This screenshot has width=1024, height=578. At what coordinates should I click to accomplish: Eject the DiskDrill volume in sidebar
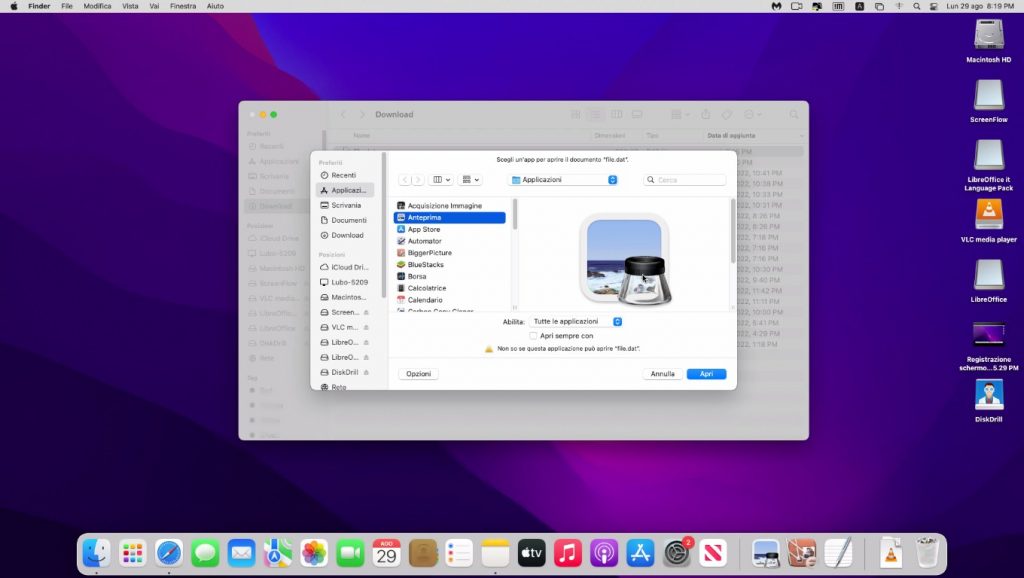366,372
